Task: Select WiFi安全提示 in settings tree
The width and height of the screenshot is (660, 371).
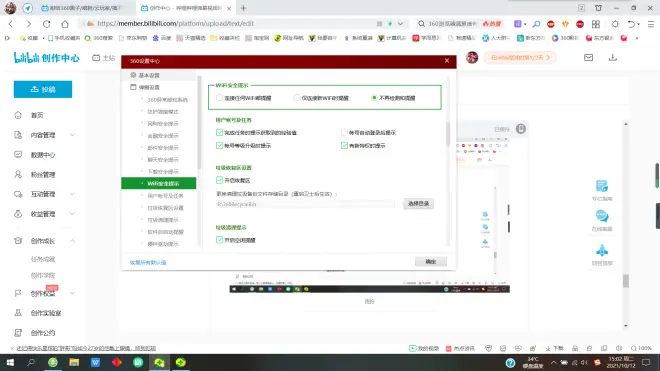Action: pos(158,183)
